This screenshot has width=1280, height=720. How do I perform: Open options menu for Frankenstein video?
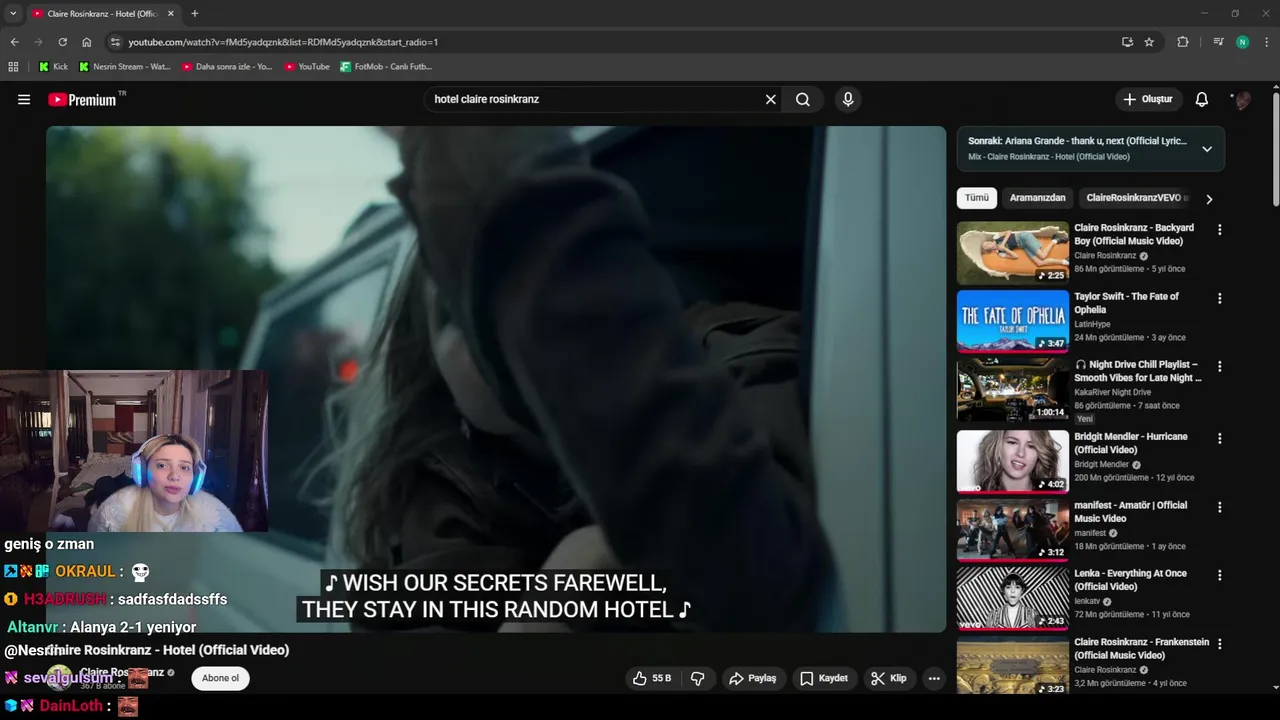tap(1219, 643)
